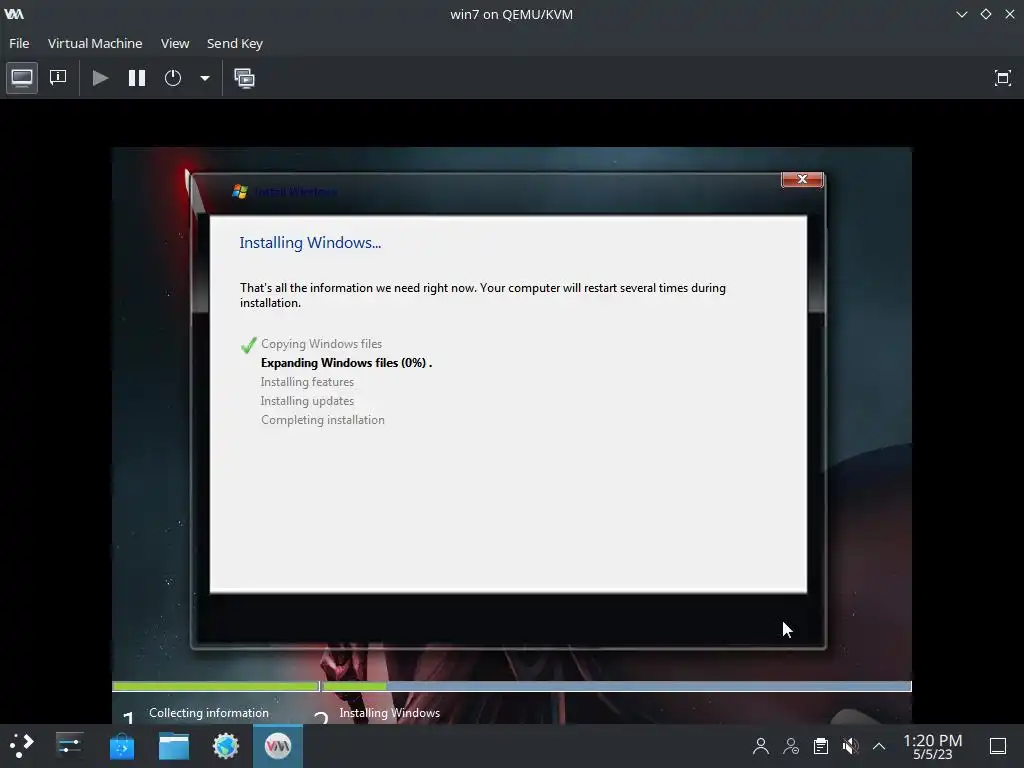Image resolution: width=1024 pixels, height=768 pixels.
Task: Click the Run virtual machine button
Action: pyautogui.click(x=100, y=78)
